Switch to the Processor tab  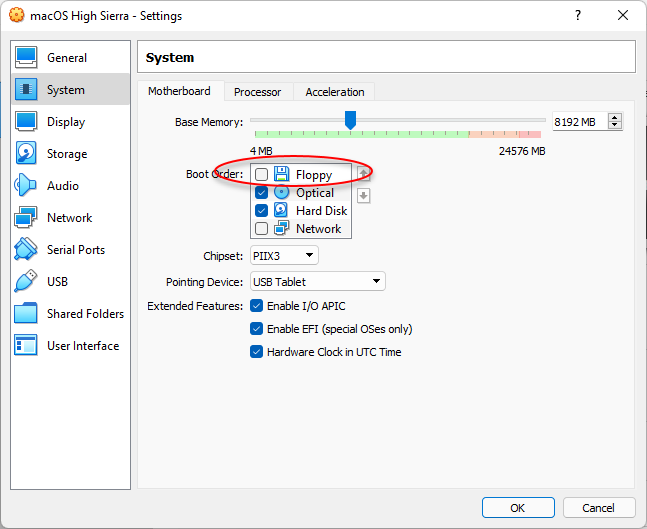(257, 92)
